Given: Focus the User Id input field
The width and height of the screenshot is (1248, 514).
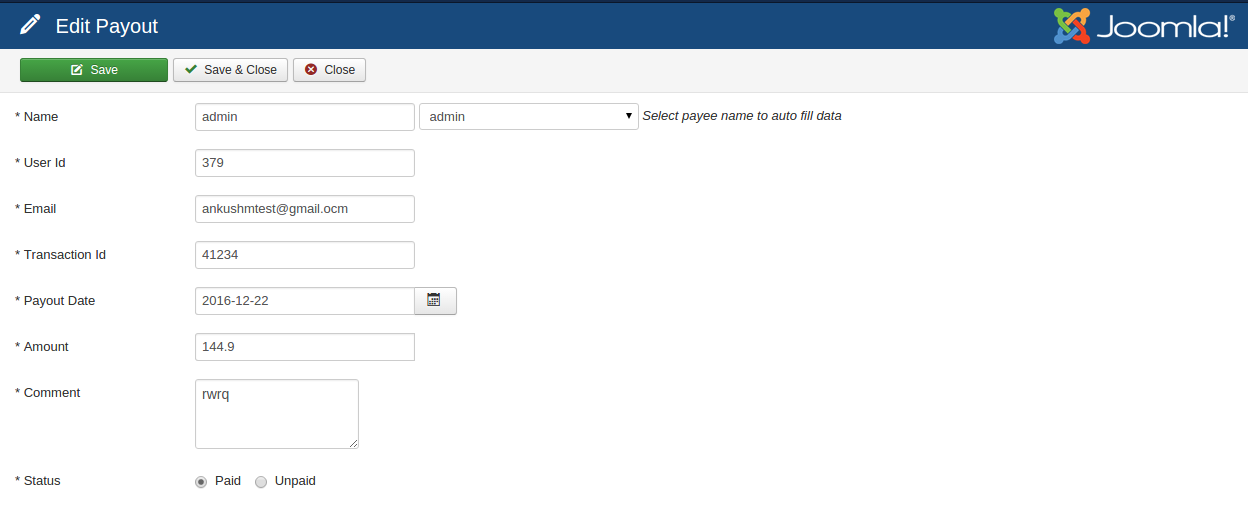Looking at the screenshot, I should [x=304, y=163].
